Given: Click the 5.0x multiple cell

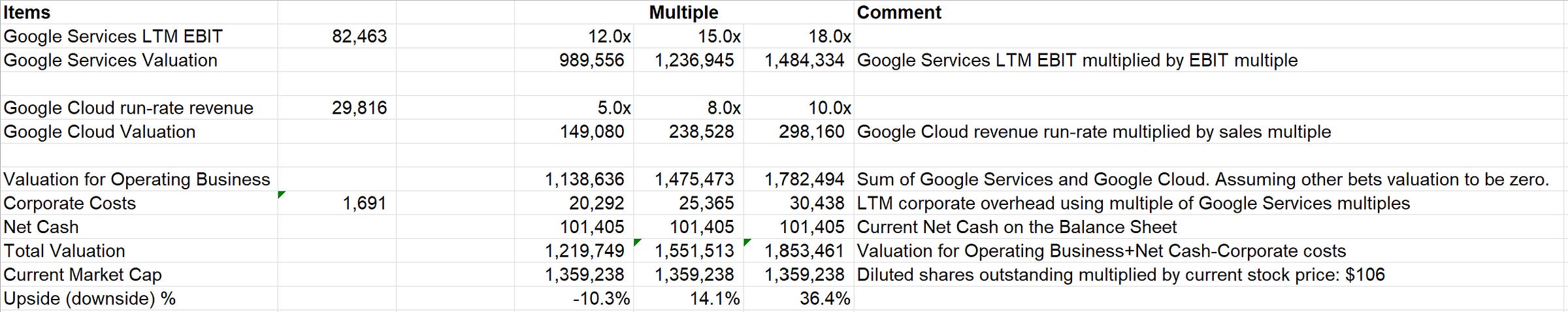Looking at the screenshot, I should tap(574, 108).
